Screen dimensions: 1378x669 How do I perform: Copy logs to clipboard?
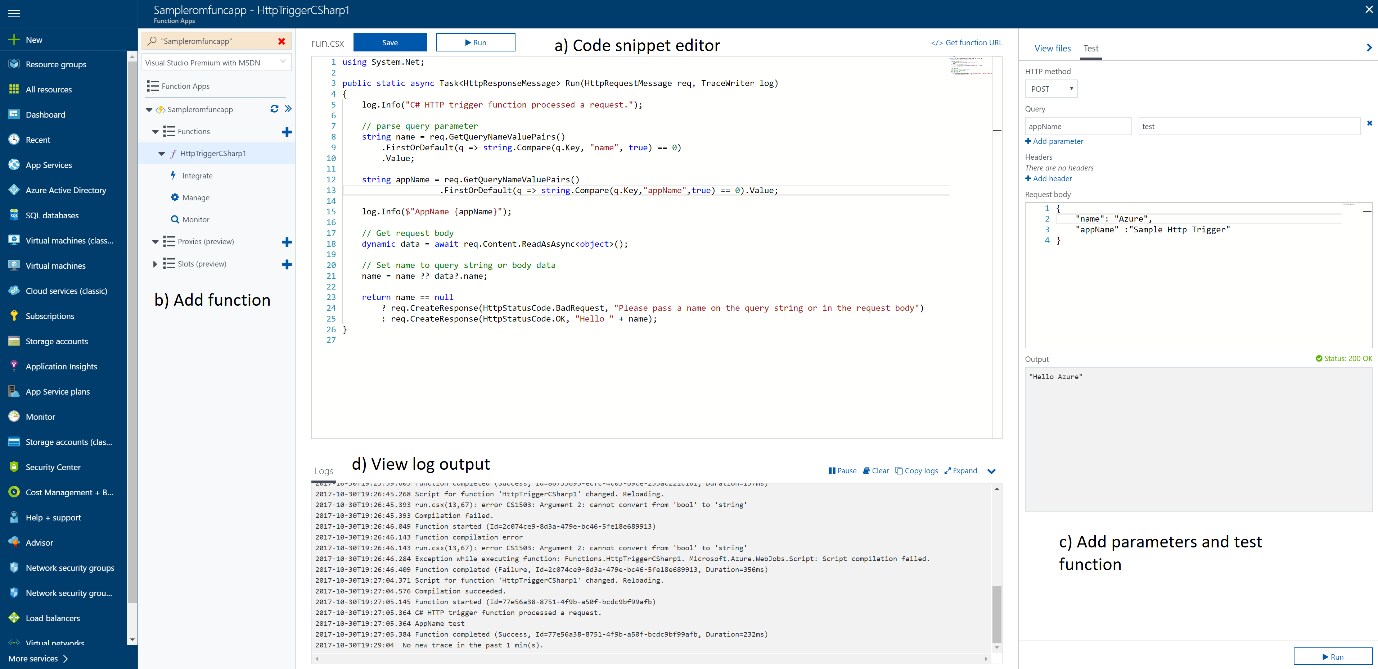point(917,470)
